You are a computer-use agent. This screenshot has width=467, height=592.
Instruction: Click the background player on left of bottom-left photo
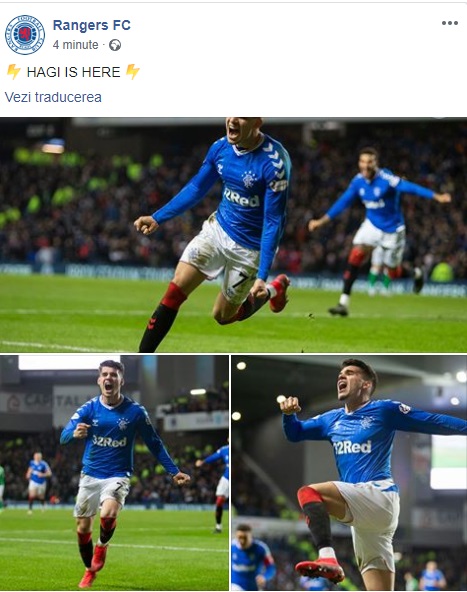click(x=38, y=481)
